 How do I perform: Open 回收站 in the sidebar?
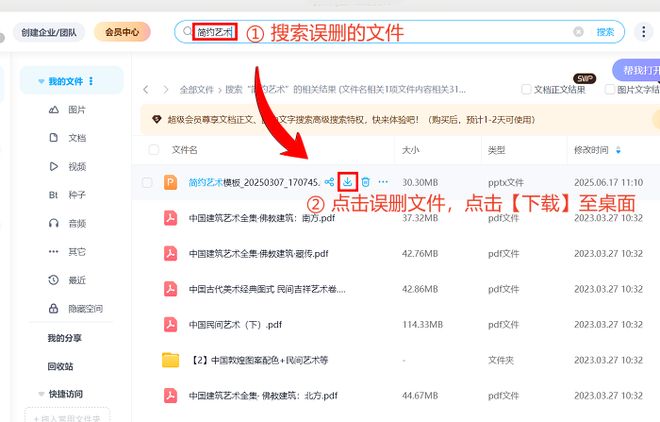pos(60,366)
